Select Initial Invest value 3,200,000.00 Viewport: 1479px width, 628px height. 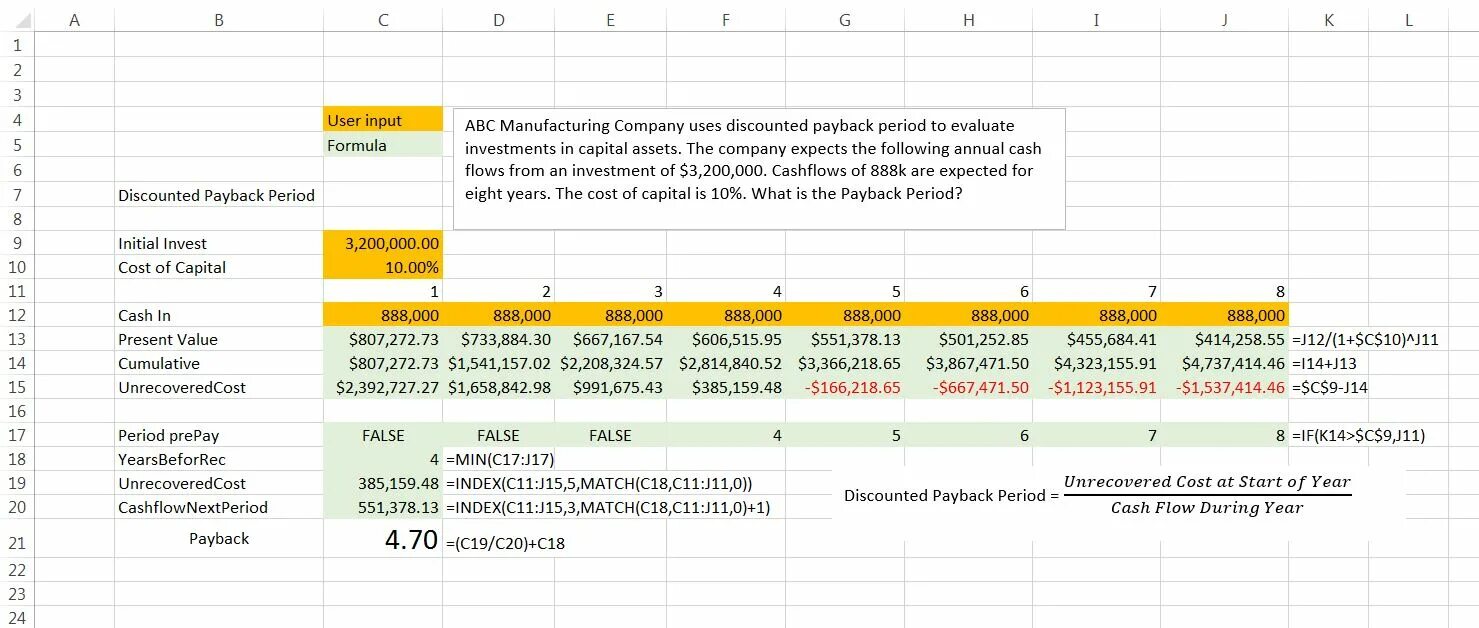[x=382, y=243]
